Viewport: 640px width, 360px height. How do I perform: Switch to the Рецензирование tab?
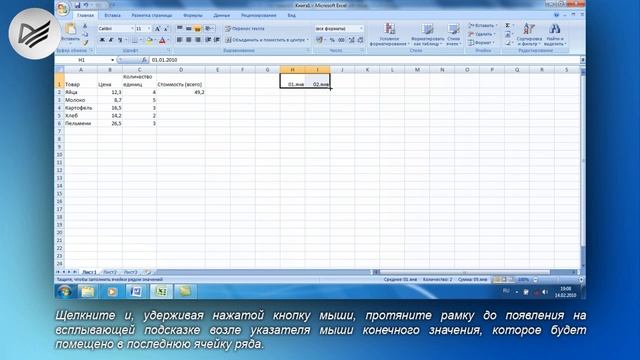[258, 16]
